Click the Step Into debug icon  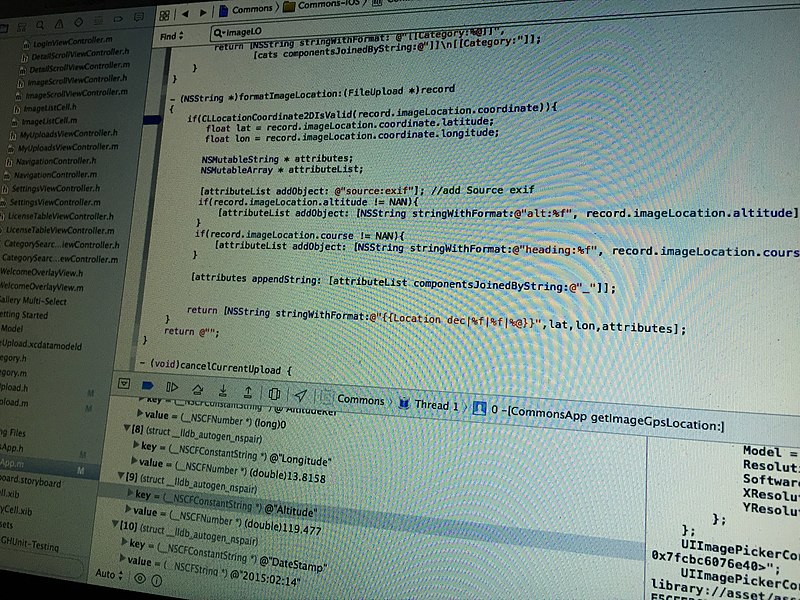click(222, 390)
